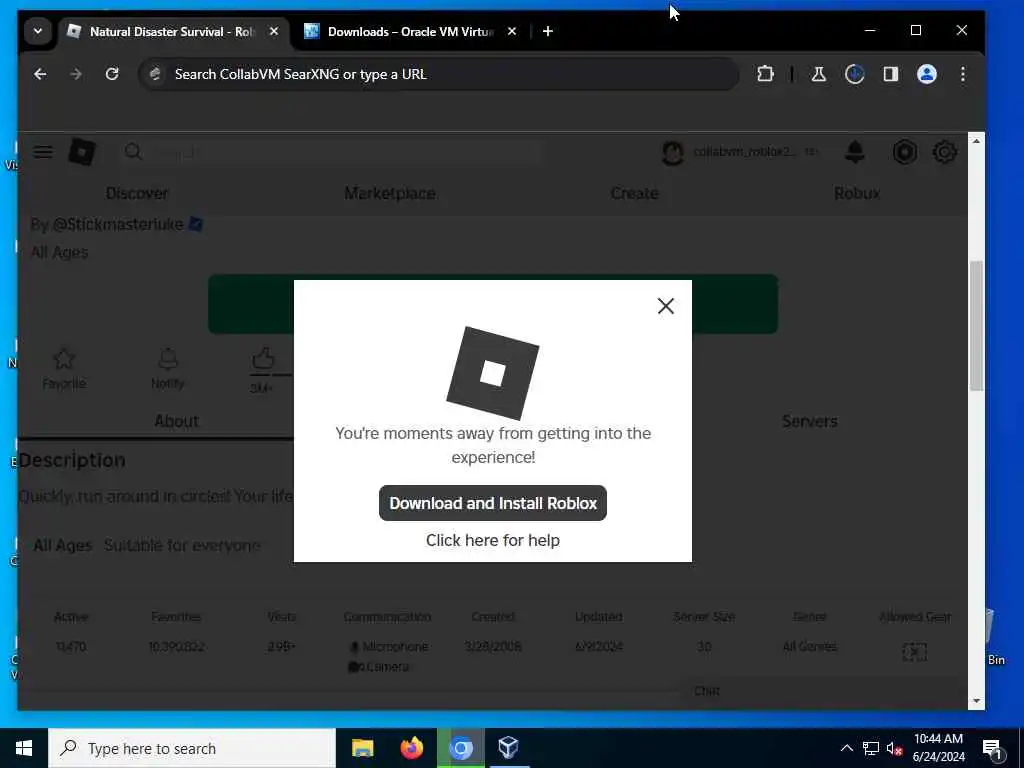Image resolution: width=1024 pixels, height=768 pixels.
Task: Go back to previous page
Action: pyautogui.click(x=40, y=74)
